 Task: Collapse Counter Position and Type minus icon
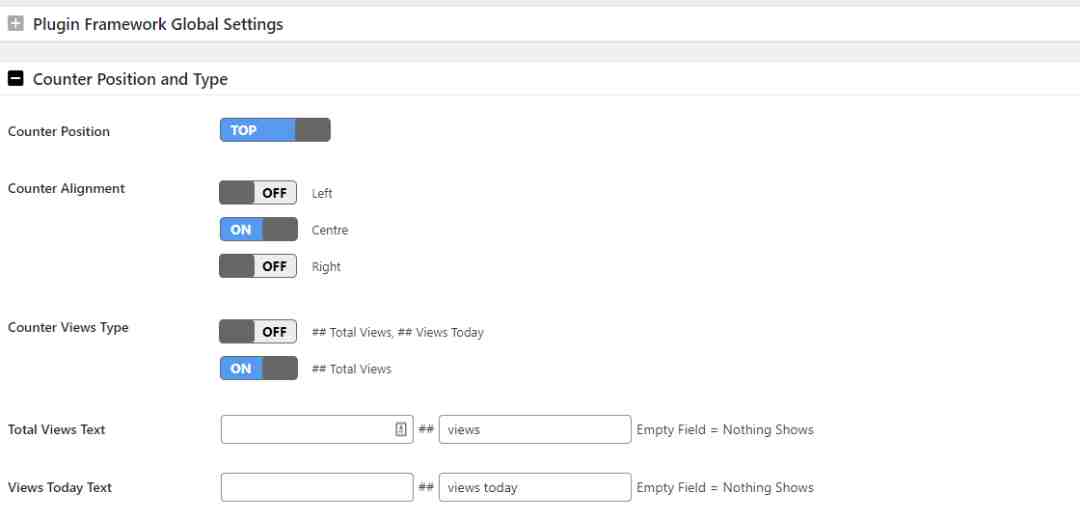click(x=15, y=79)
